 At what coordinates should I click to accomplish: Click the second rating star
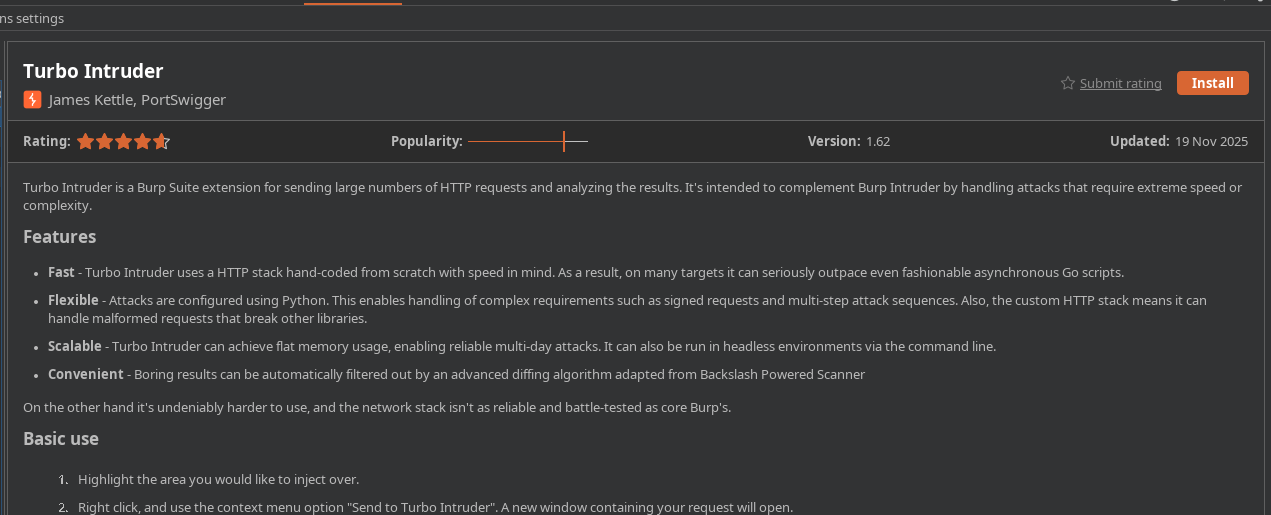(x=104, y=142)
